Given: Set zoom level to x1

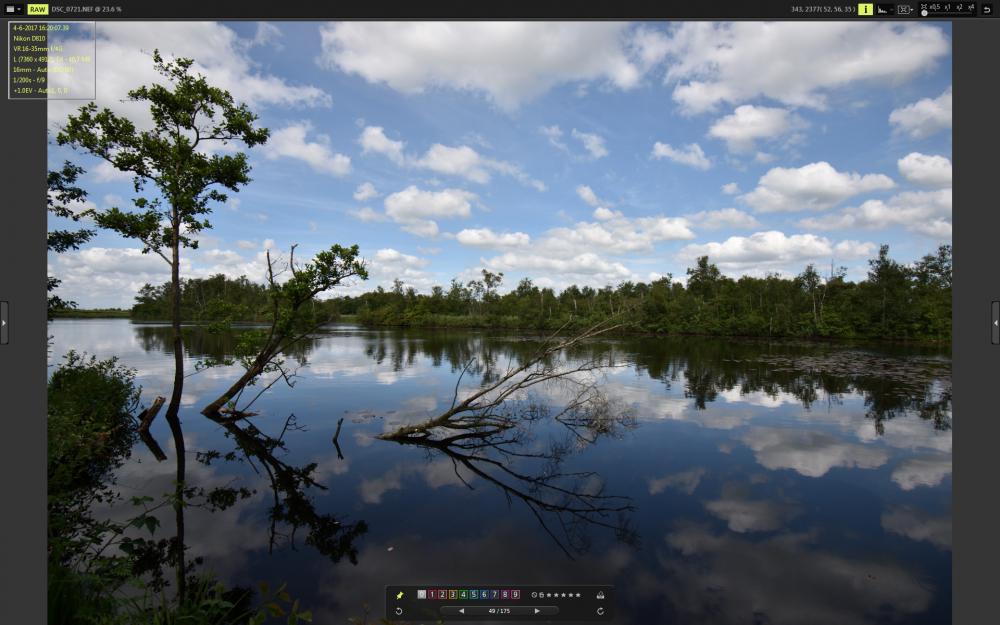Looking at the screenshot, I should [947, 7].
